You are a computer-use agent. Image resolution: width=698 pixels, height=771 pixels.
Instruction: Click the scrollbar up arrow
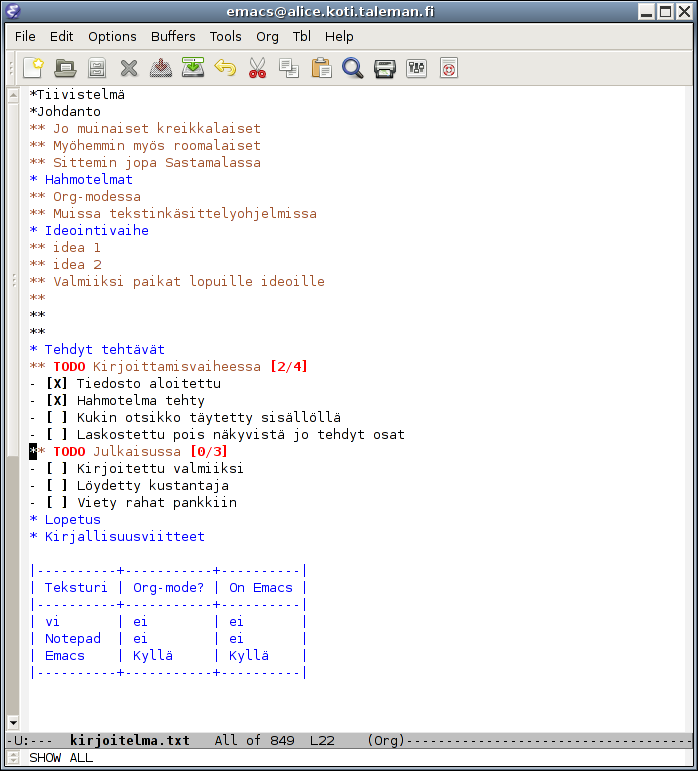coord(13,95)
